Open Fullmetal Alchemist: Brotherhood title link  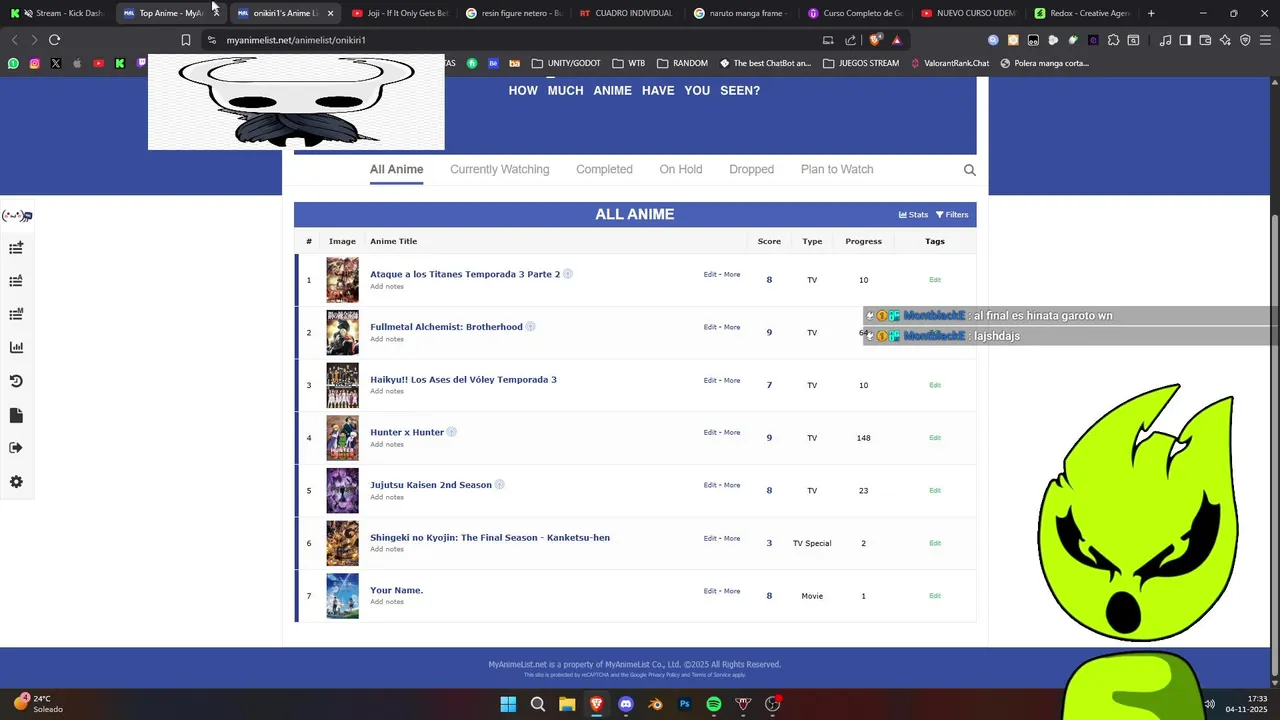(x=446, y=327)
